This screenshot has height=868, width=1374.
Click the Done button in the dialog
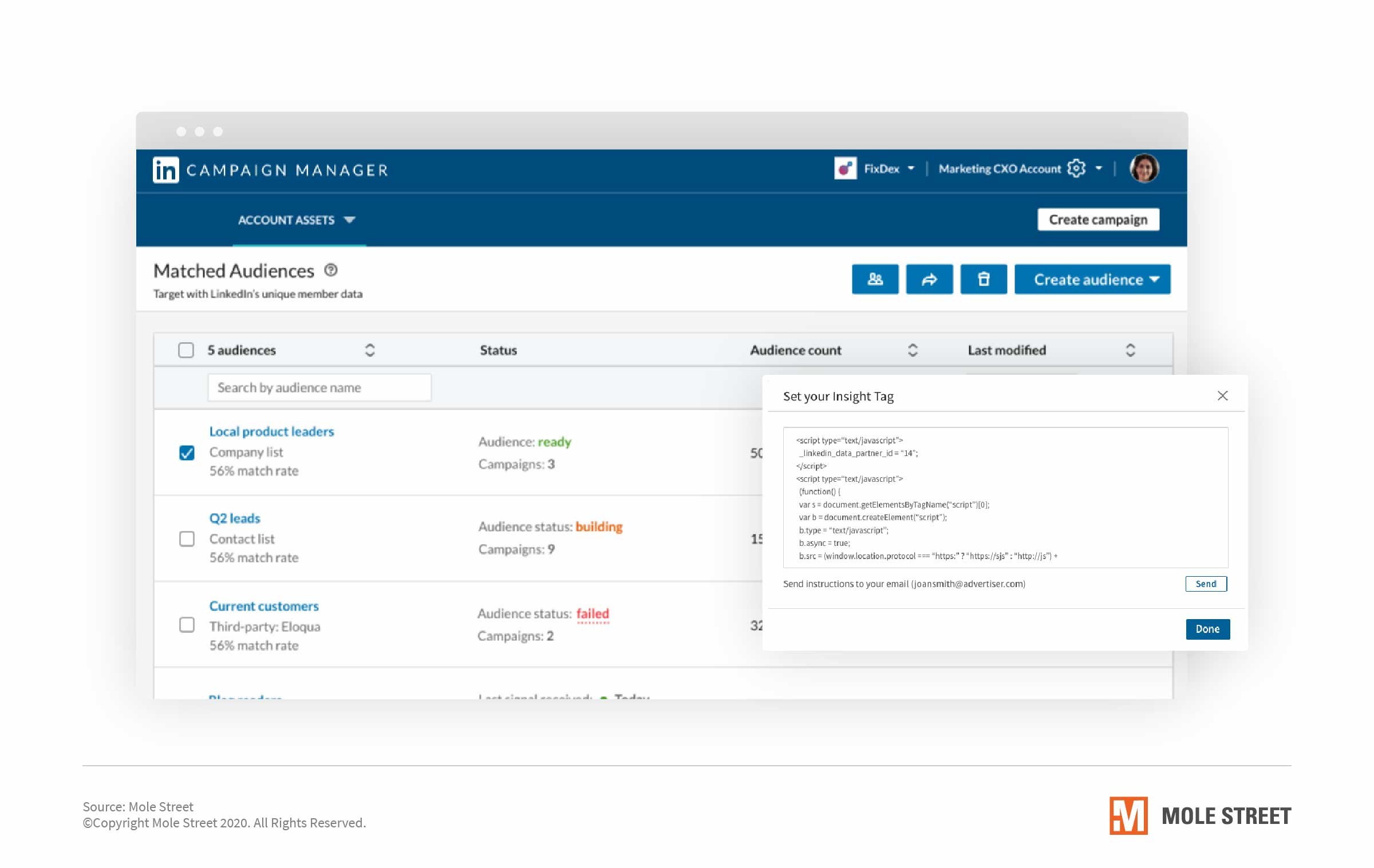coord(1207,629)
